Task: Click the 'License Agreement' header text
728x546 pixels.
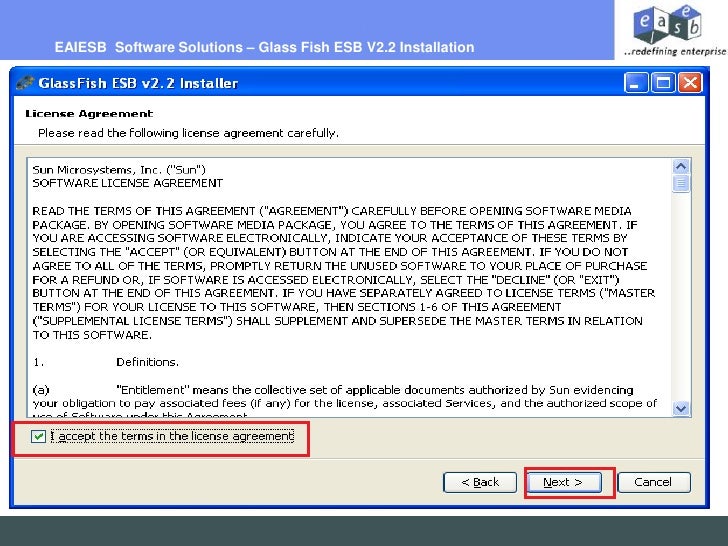Action: pos(89,114)
